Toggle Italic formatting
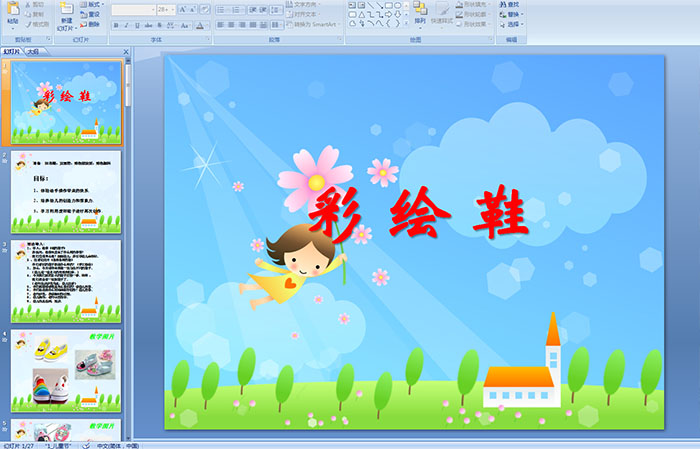700x449 pixels. click(x=126, y=25)
